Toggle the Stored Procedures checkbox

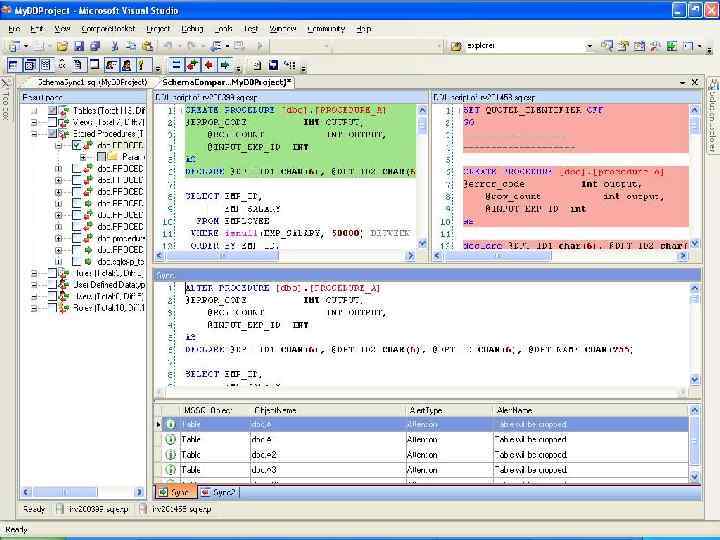pos(52,134)
